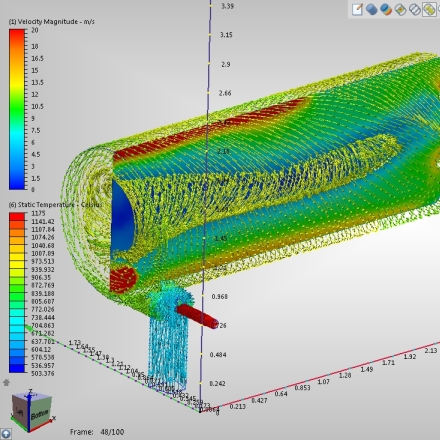The image size is (440, 440).
Task: Click the Static Temperature legend title
Action: click(x=55, y=205)
